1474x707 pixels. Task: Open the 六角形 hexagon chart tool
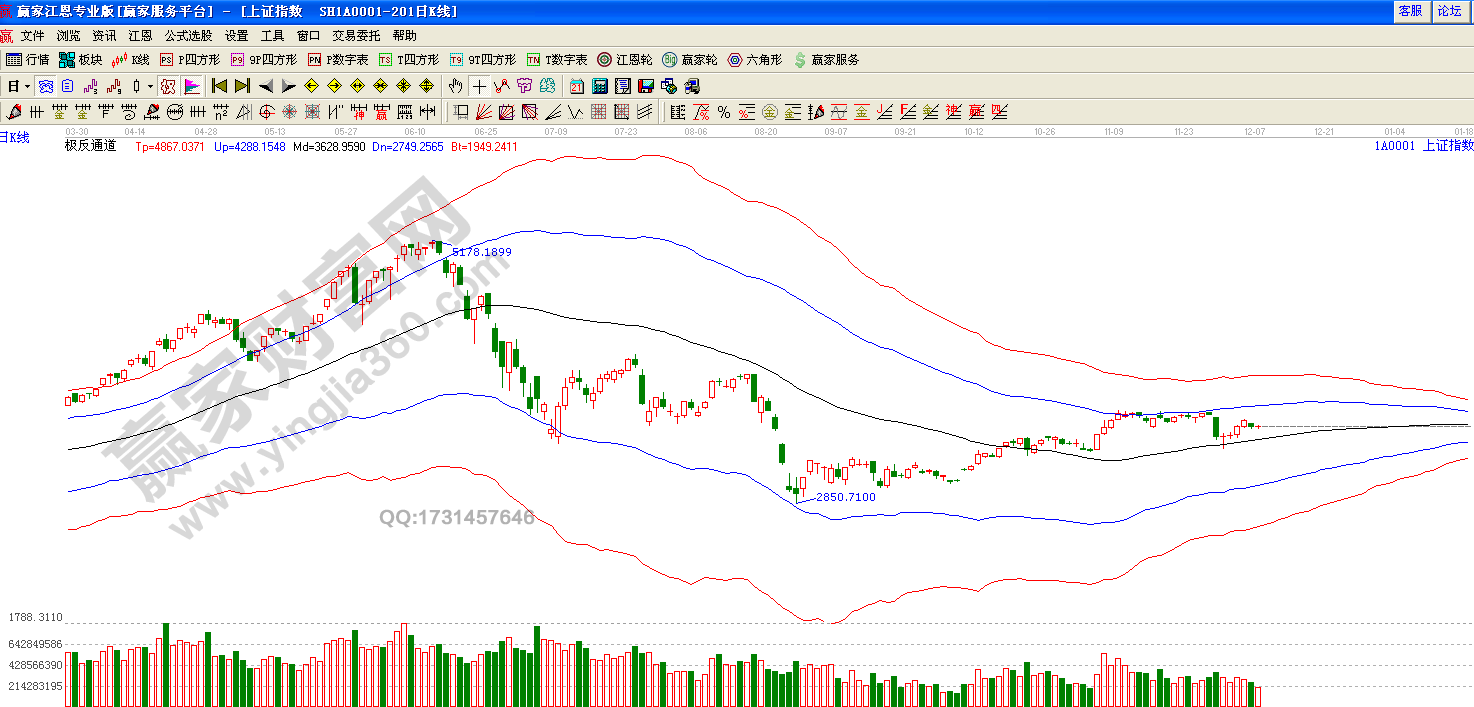point(755,60)
